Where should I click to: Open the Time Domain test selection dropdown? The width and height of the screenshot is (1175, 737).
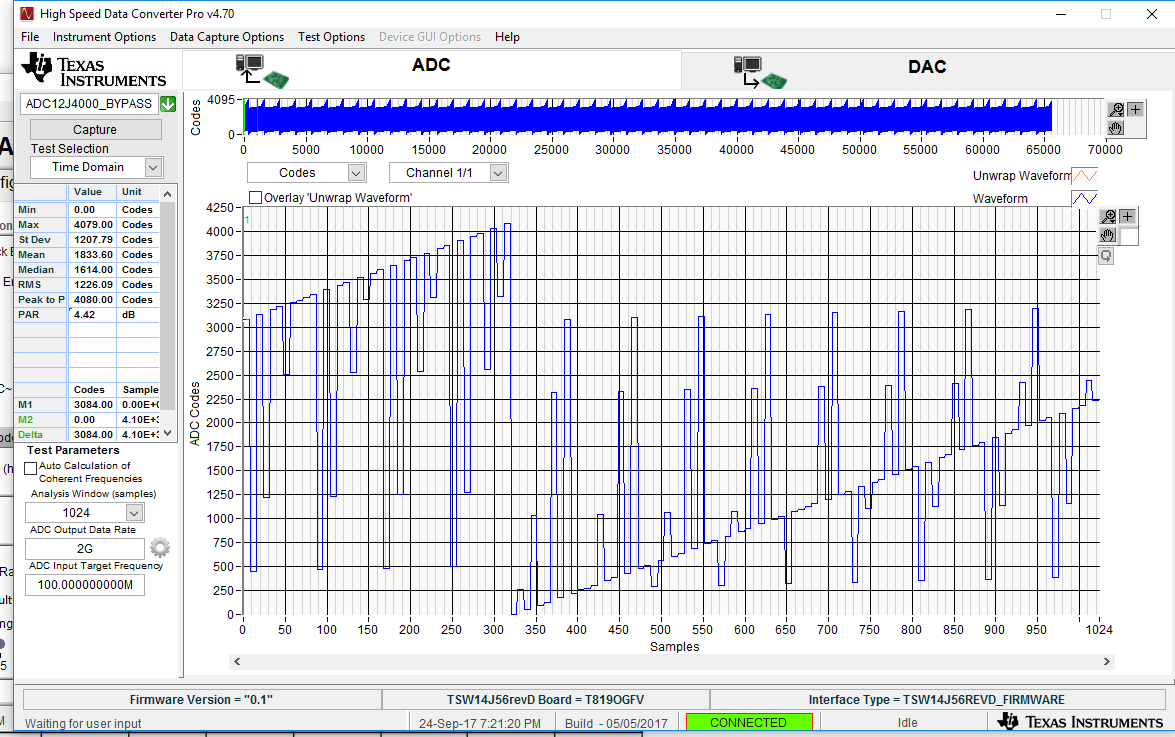click(153, 167)
